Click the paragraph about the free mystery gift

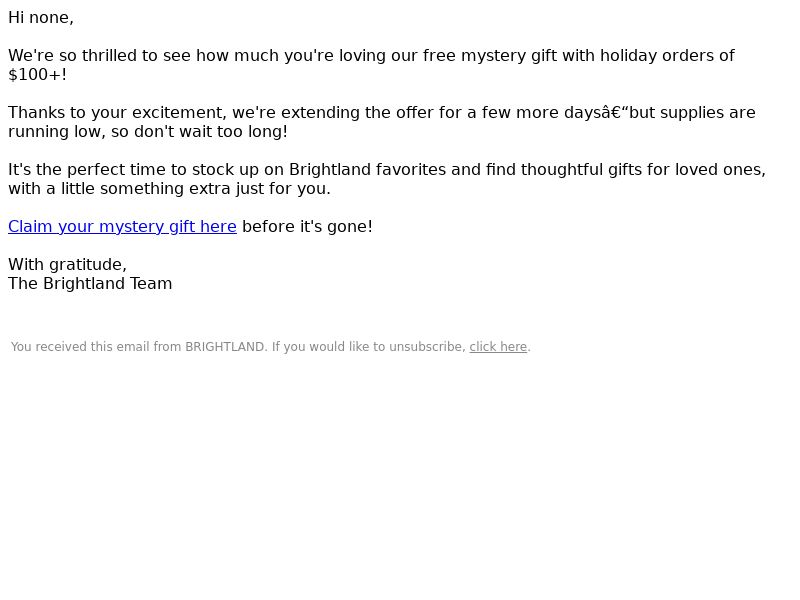(371, 65)
